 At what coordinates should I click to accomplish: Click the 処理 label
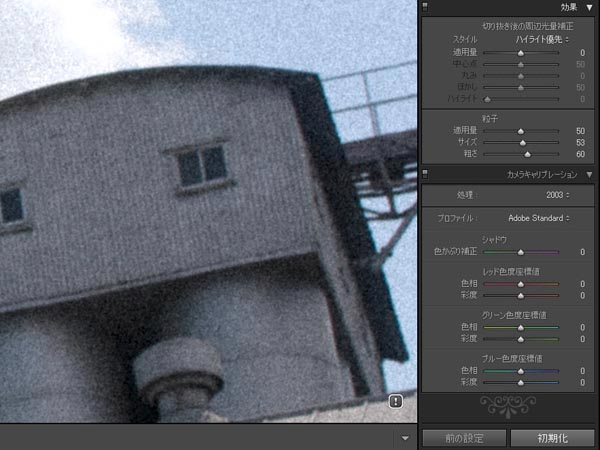pos(466,195)
